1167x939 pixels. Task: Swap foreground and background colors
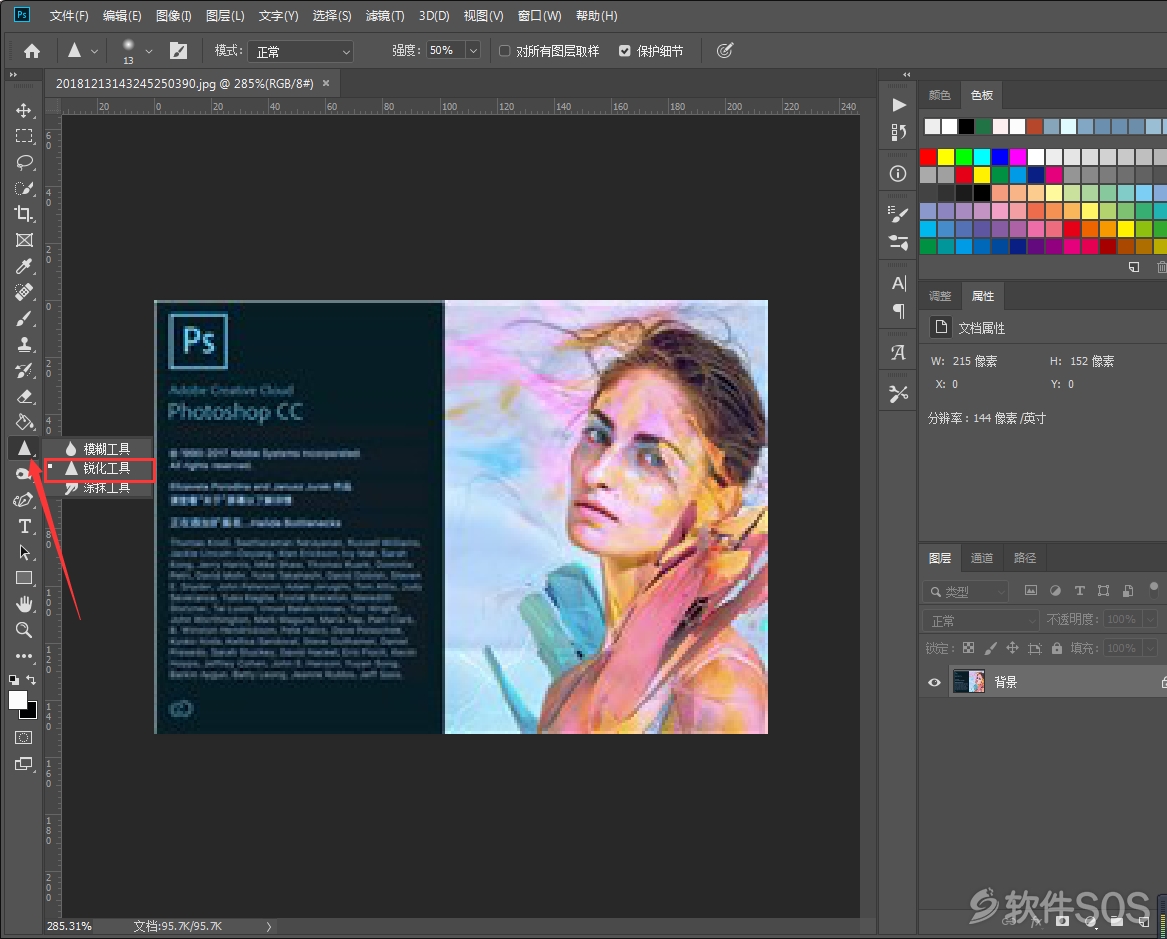coord(31,679)
